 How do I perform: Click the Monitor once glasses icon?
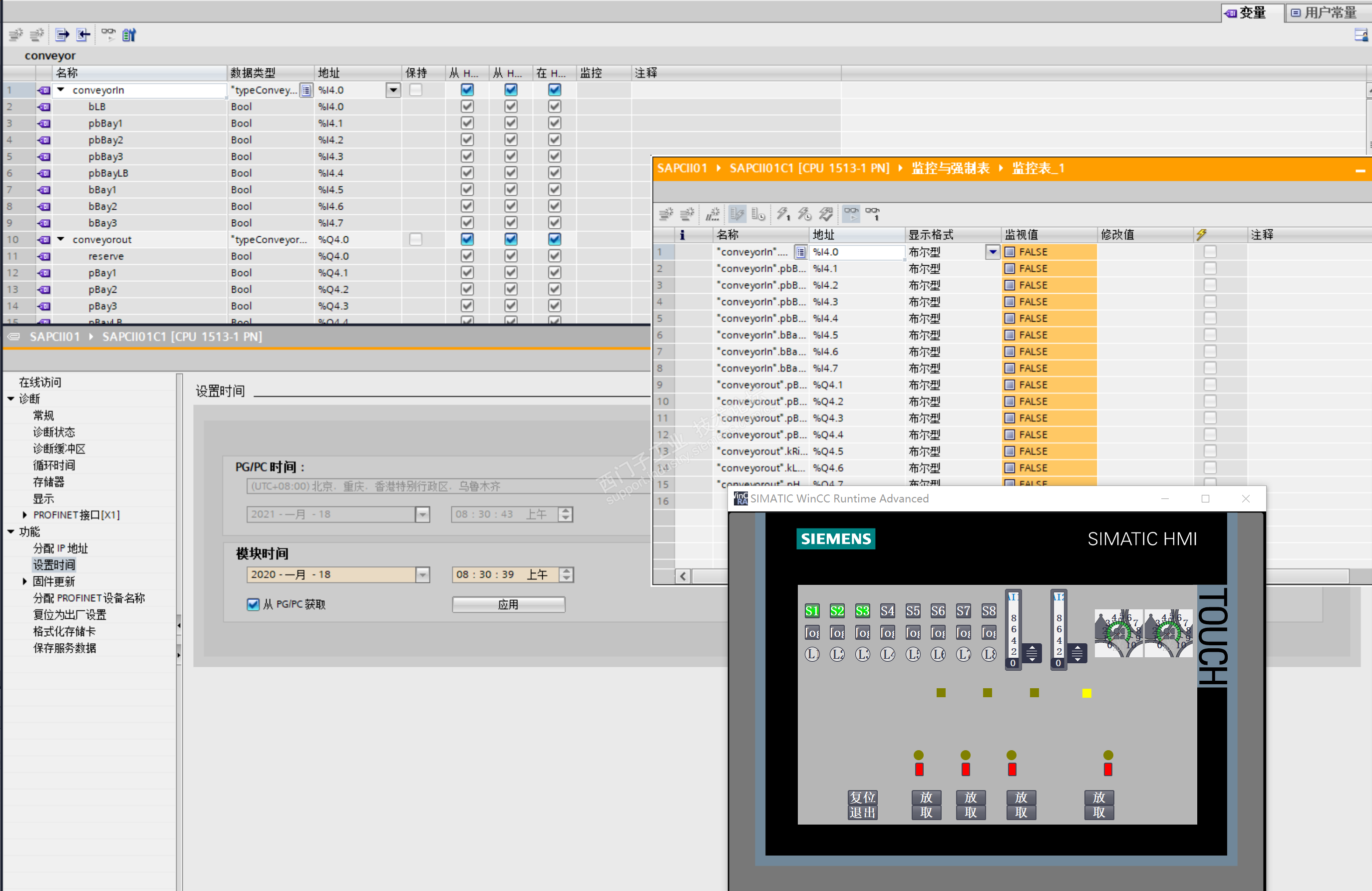[873, 215]
